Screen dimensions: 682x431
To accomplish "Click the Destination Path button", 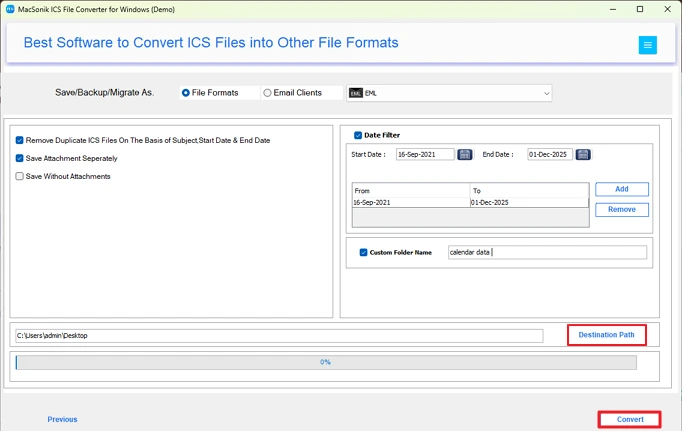I will pos(606,335).
